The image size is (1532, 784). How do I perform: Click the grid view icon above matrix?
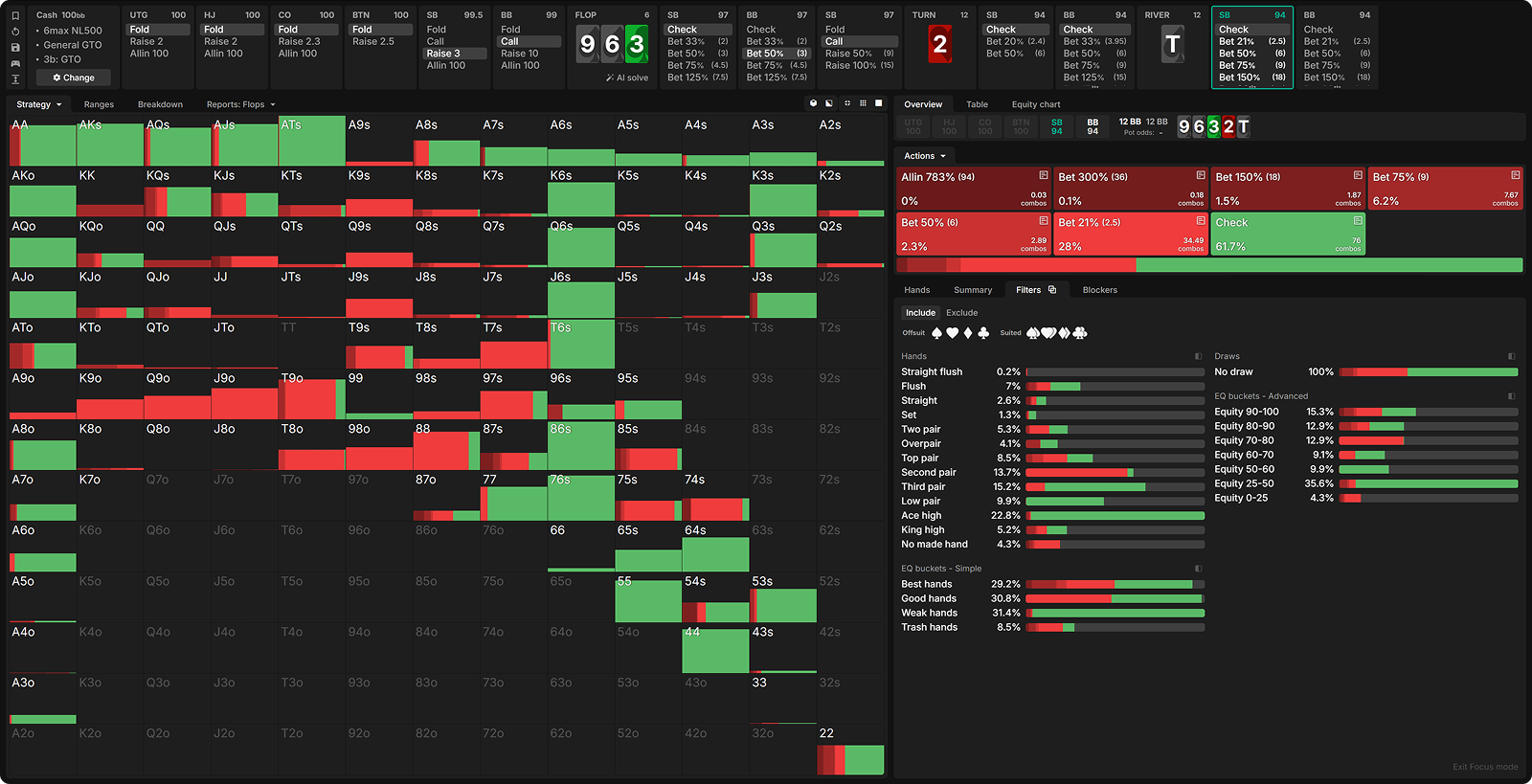(x=863, y=103)
